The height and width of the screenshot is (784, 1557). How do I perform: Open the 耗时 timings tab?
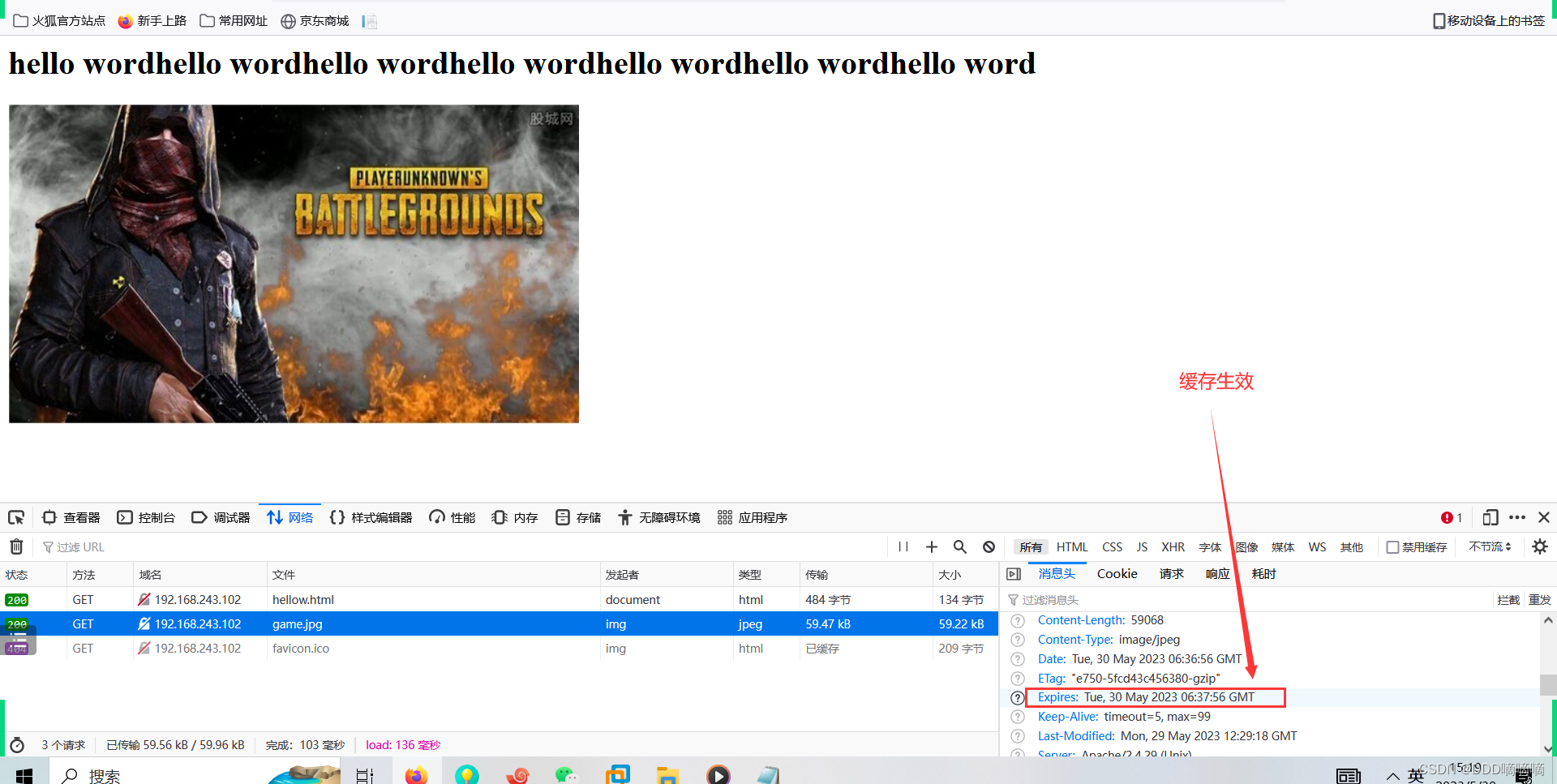(1263, 574)
